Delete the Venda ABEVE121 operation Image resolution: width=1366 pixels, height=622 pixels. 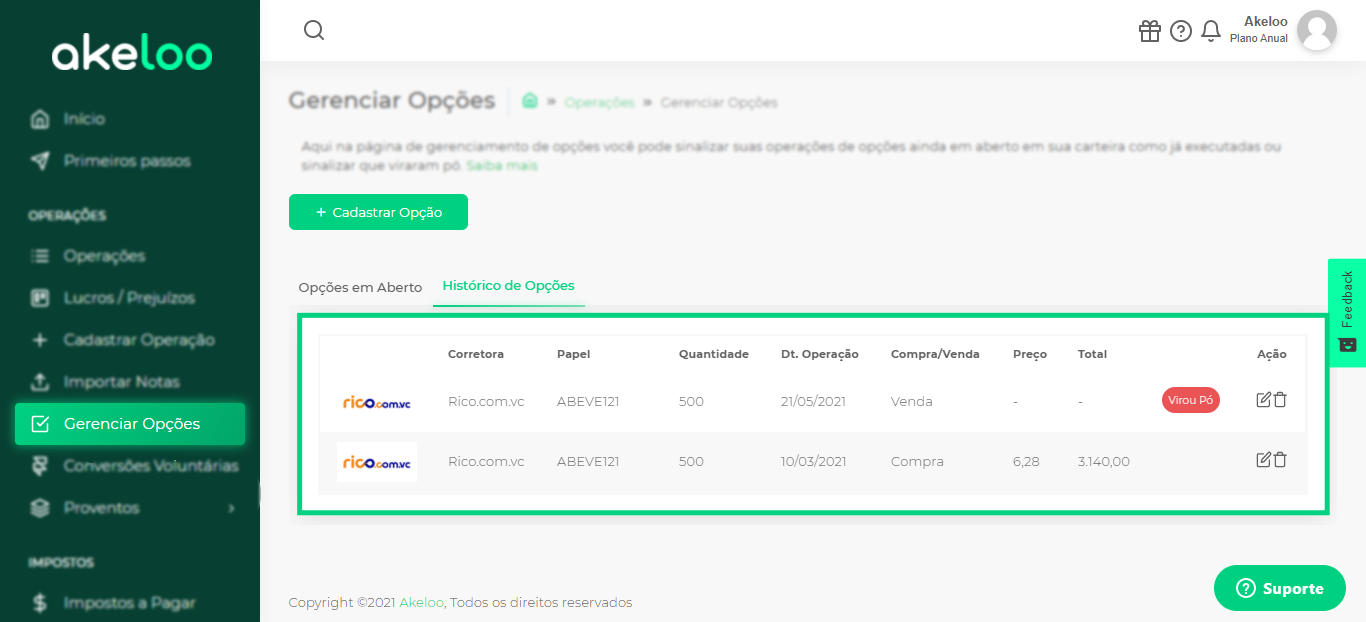pos(1280,400)
